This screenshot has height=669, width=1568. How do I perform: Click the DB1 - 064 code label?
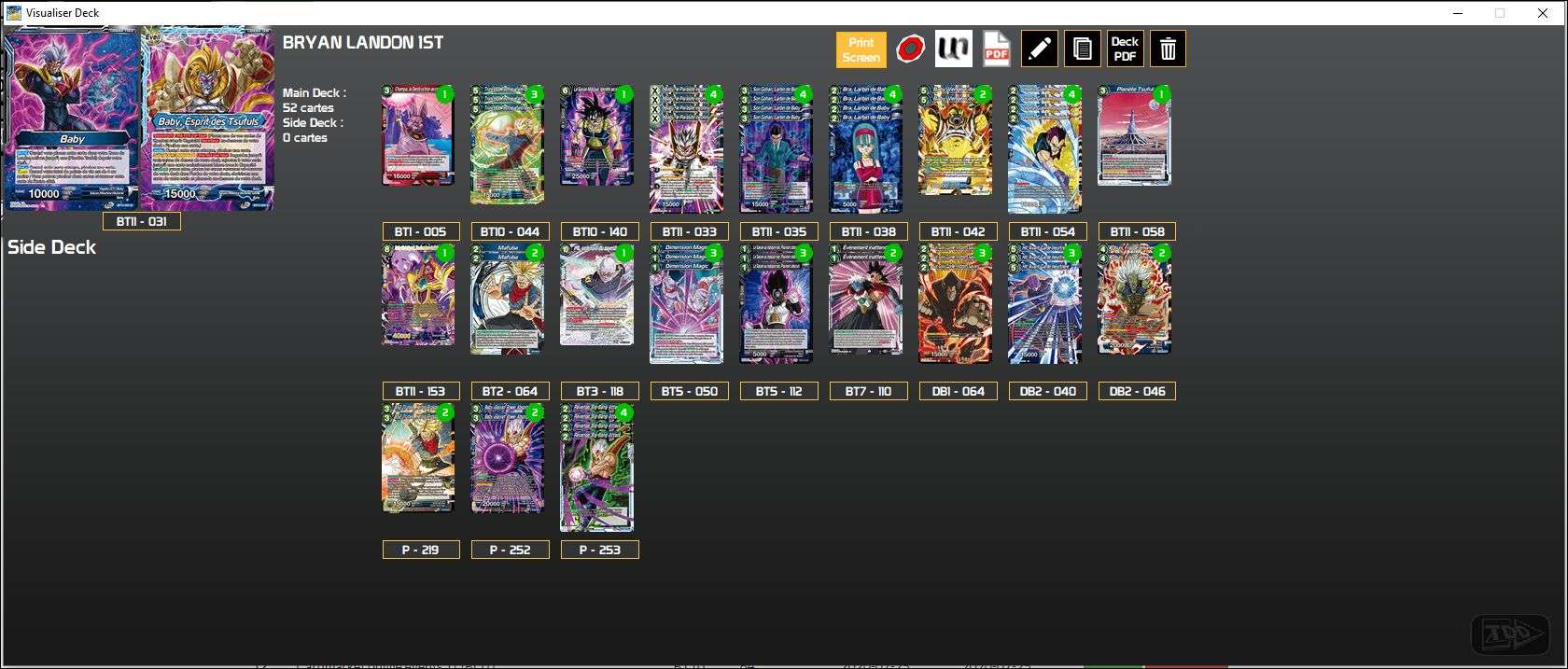click(959, 391)
